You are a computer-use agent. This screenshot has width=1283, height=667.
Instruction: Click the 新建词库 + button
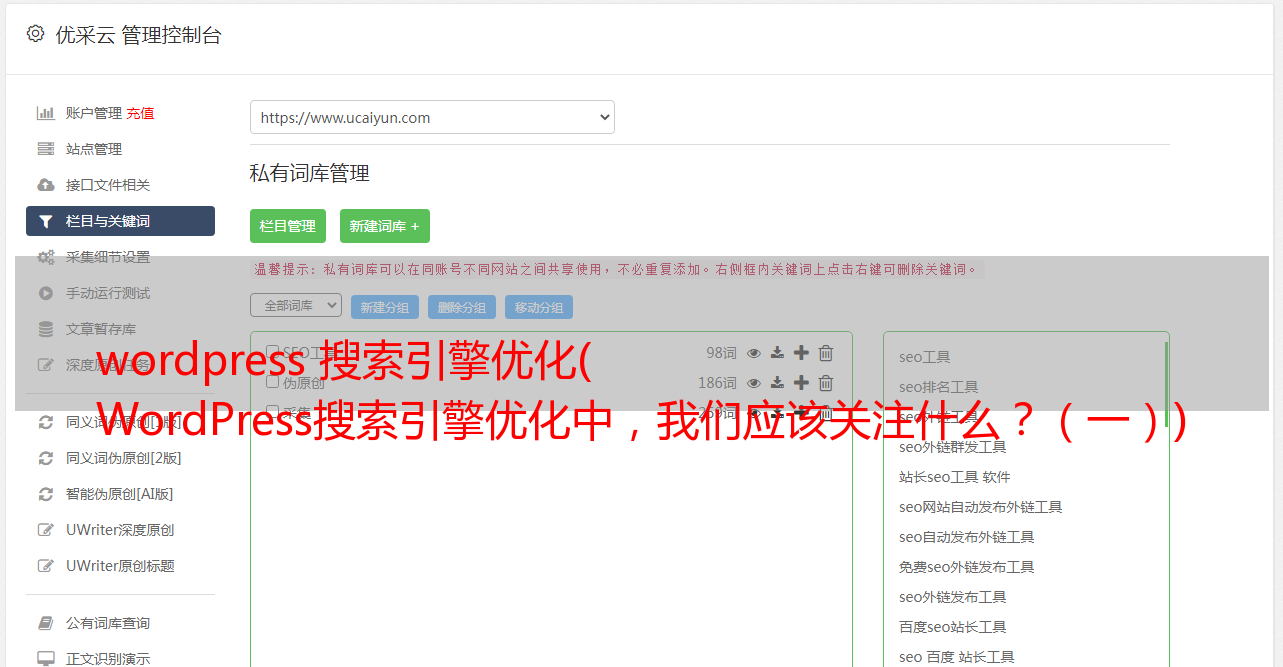[385, 226]
